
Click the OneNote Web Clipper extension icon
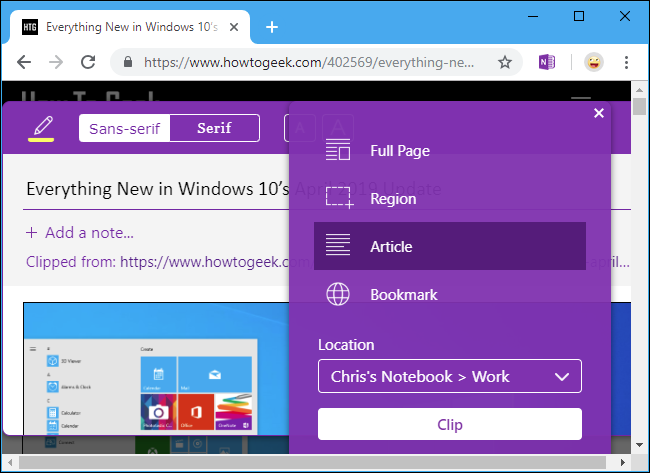(547, 62)
